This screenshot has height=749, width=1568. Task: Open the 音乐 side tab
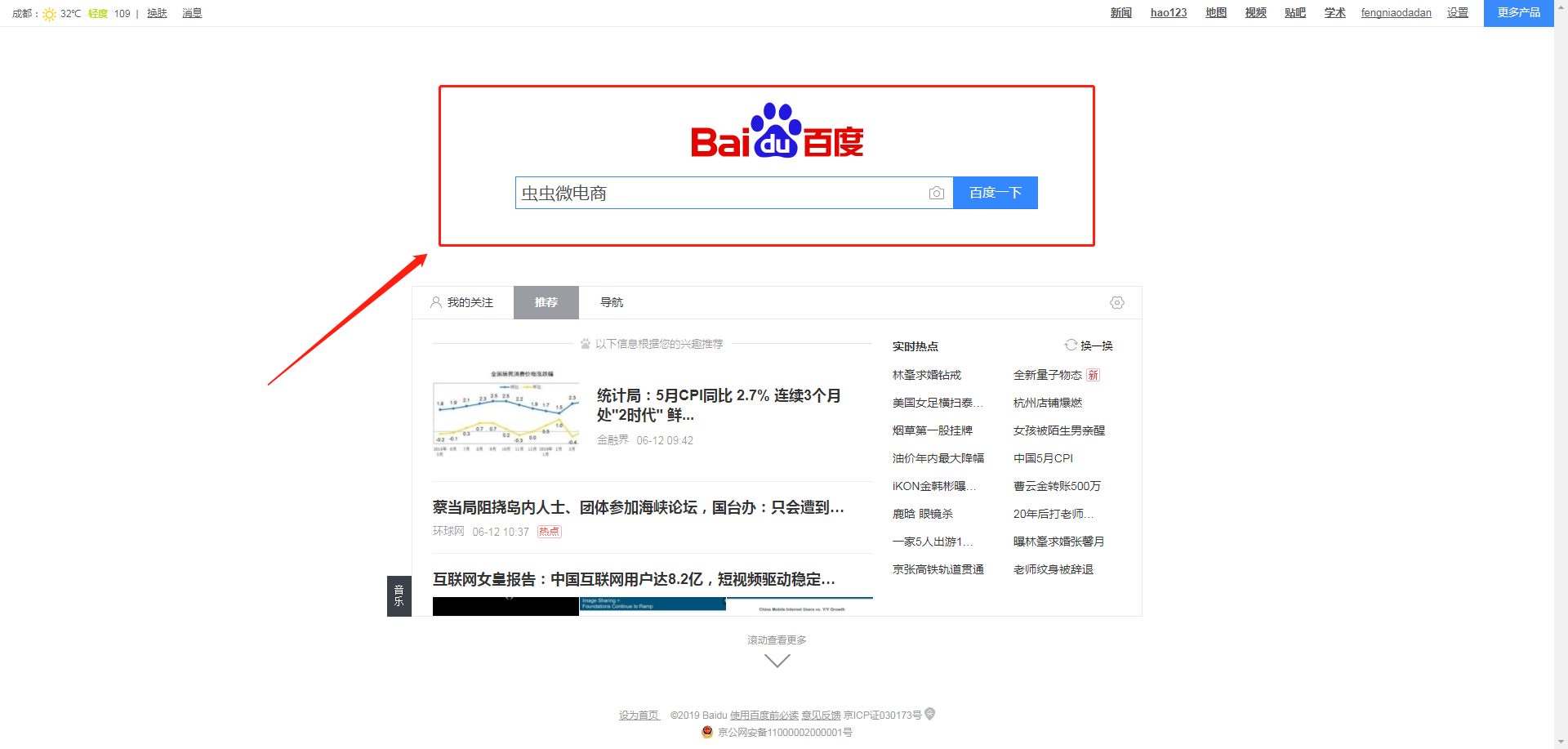(399, 596)
